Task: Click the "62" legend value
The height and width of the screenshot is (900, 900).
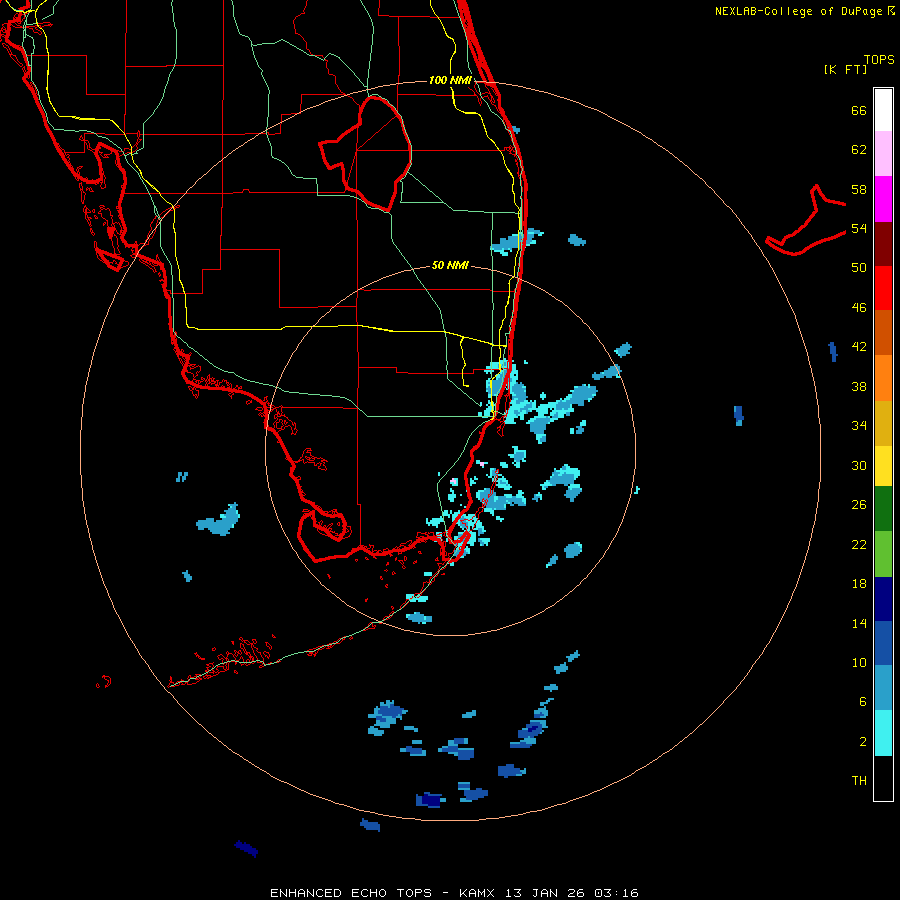Action: (x=859, y=150)
